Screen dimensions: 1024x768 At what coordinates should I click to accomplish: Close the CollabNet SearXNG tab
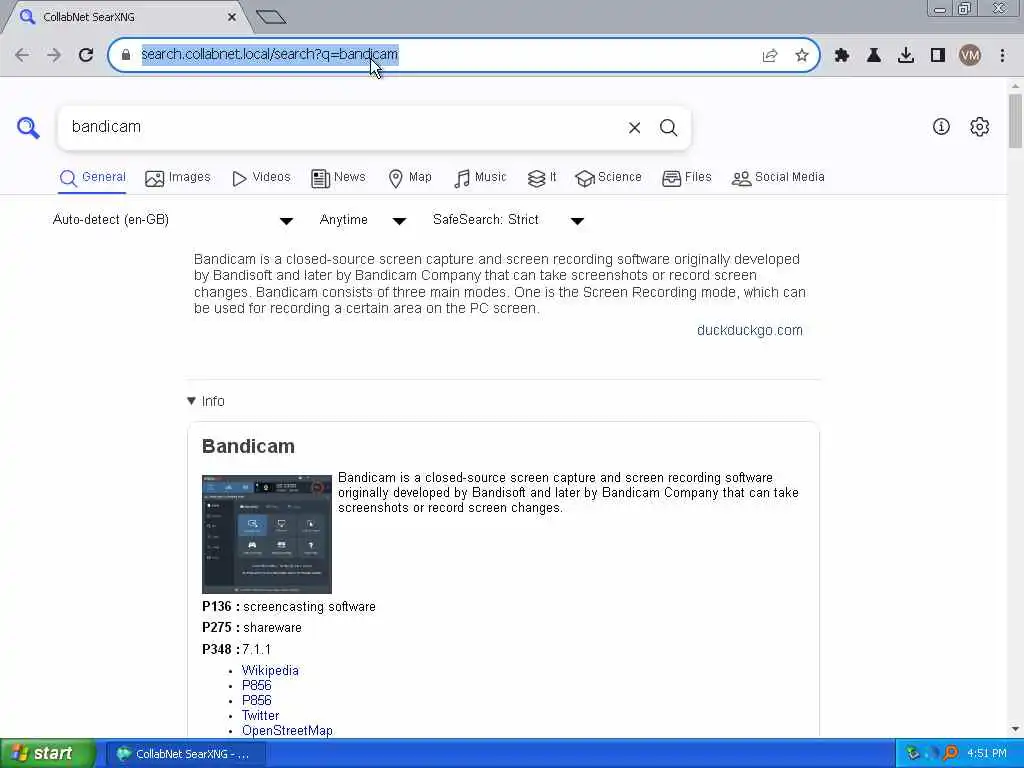point(231,17)
